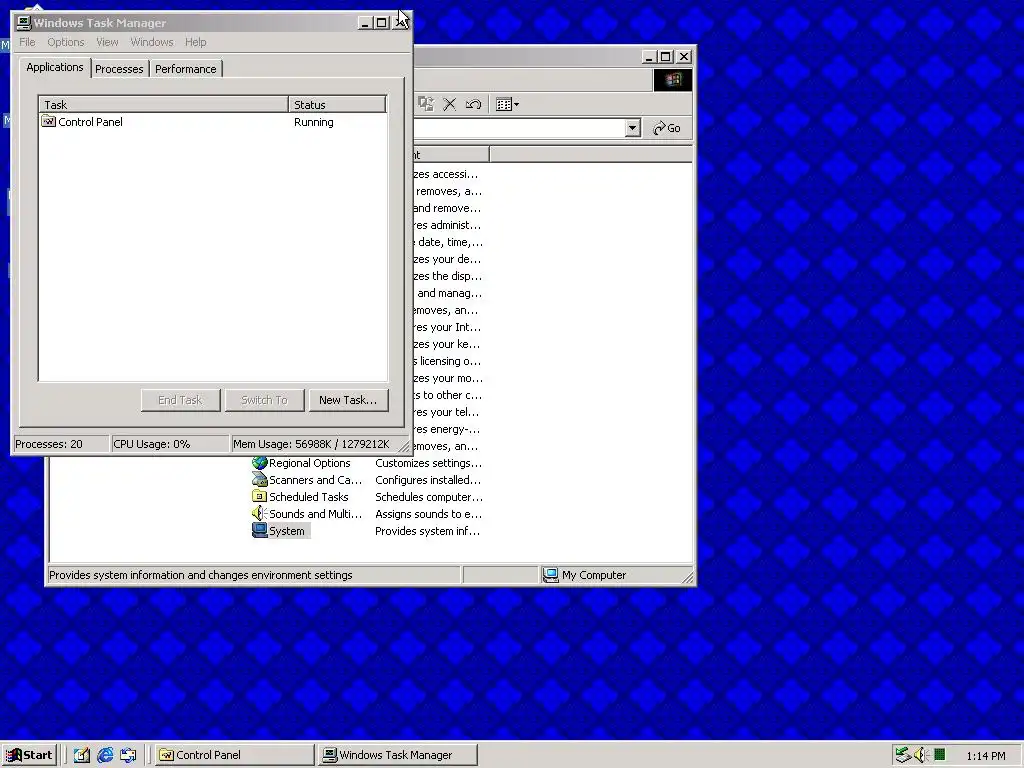Click the End Task button
Image resolution: width=1024 pixels, height=768 pixels.
[x=180, y=400]
